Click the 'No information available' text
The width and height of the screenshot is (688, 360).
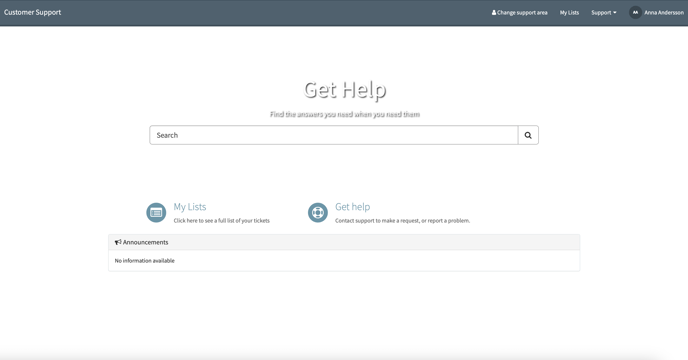(x=144, y=261)
